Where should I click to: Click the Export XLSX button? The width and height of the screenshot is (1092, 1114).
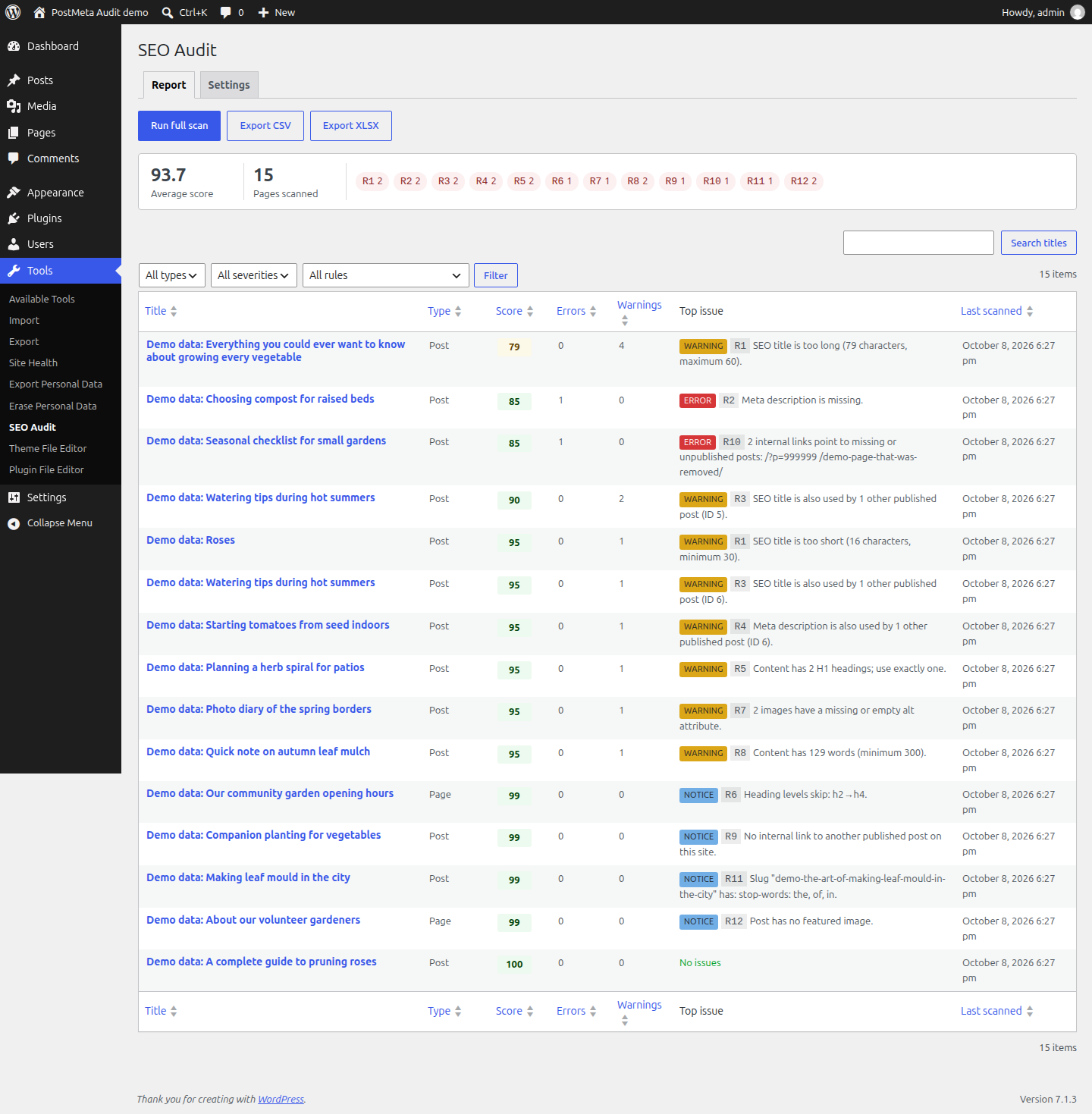351,126
